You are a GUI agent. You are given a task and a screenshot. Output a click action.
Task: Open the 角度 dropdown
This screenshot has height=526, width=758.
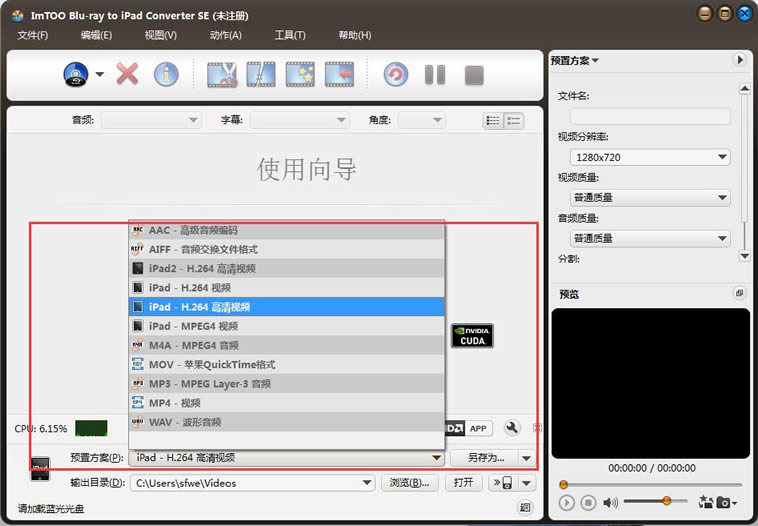coord(422,120)
